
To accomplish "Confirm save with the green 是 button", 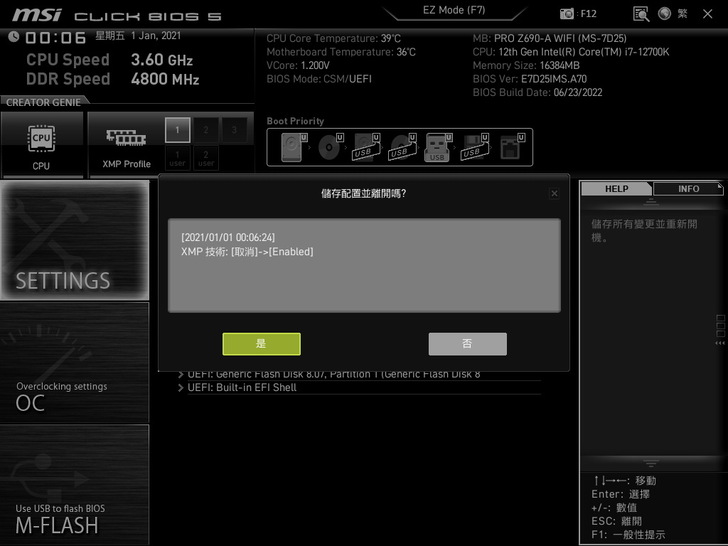I will pyautogui.click(x=261, y=344).
